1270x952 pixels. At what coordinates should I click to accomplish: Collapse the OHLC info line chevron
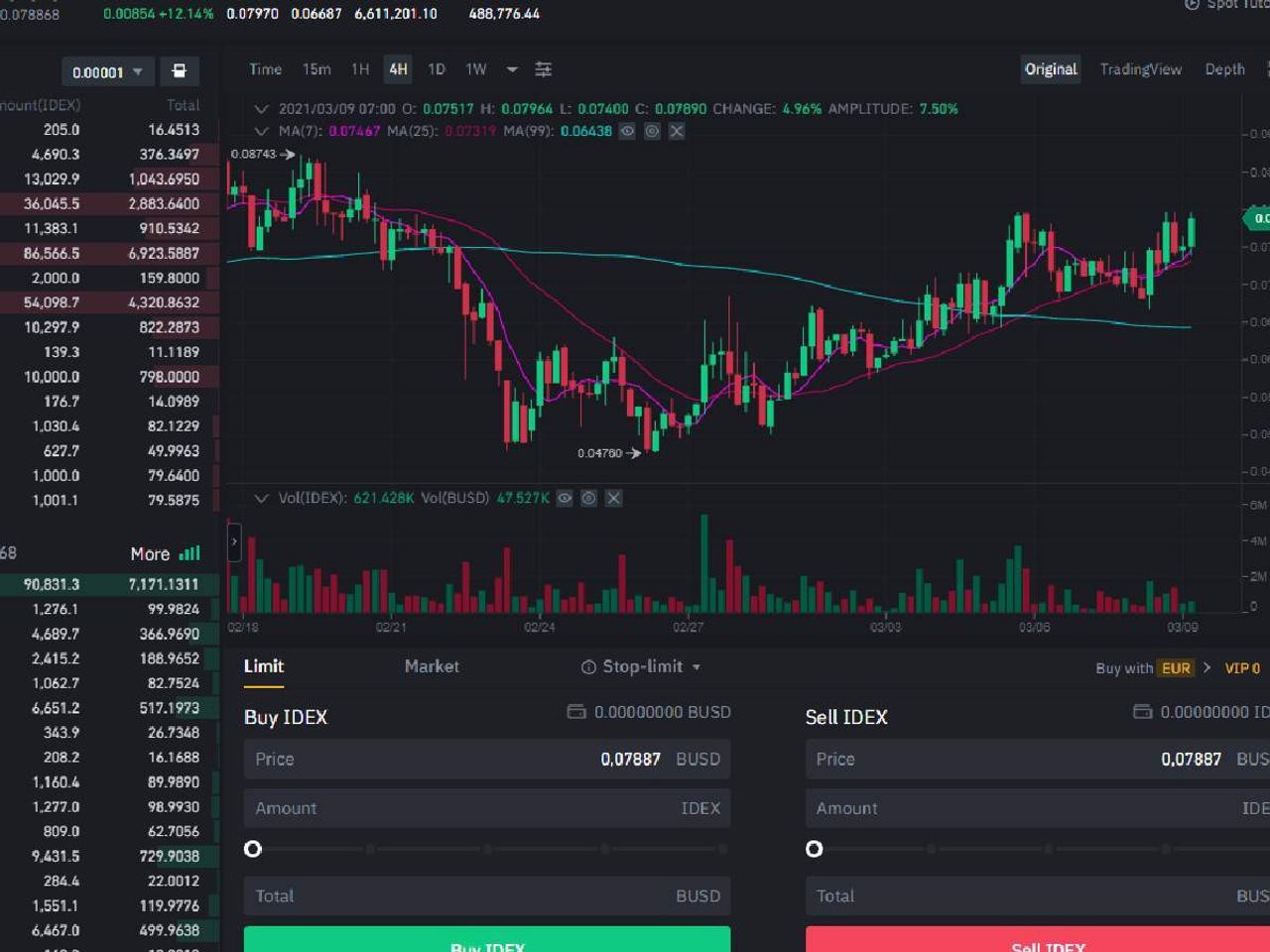(x=261, y=109)
